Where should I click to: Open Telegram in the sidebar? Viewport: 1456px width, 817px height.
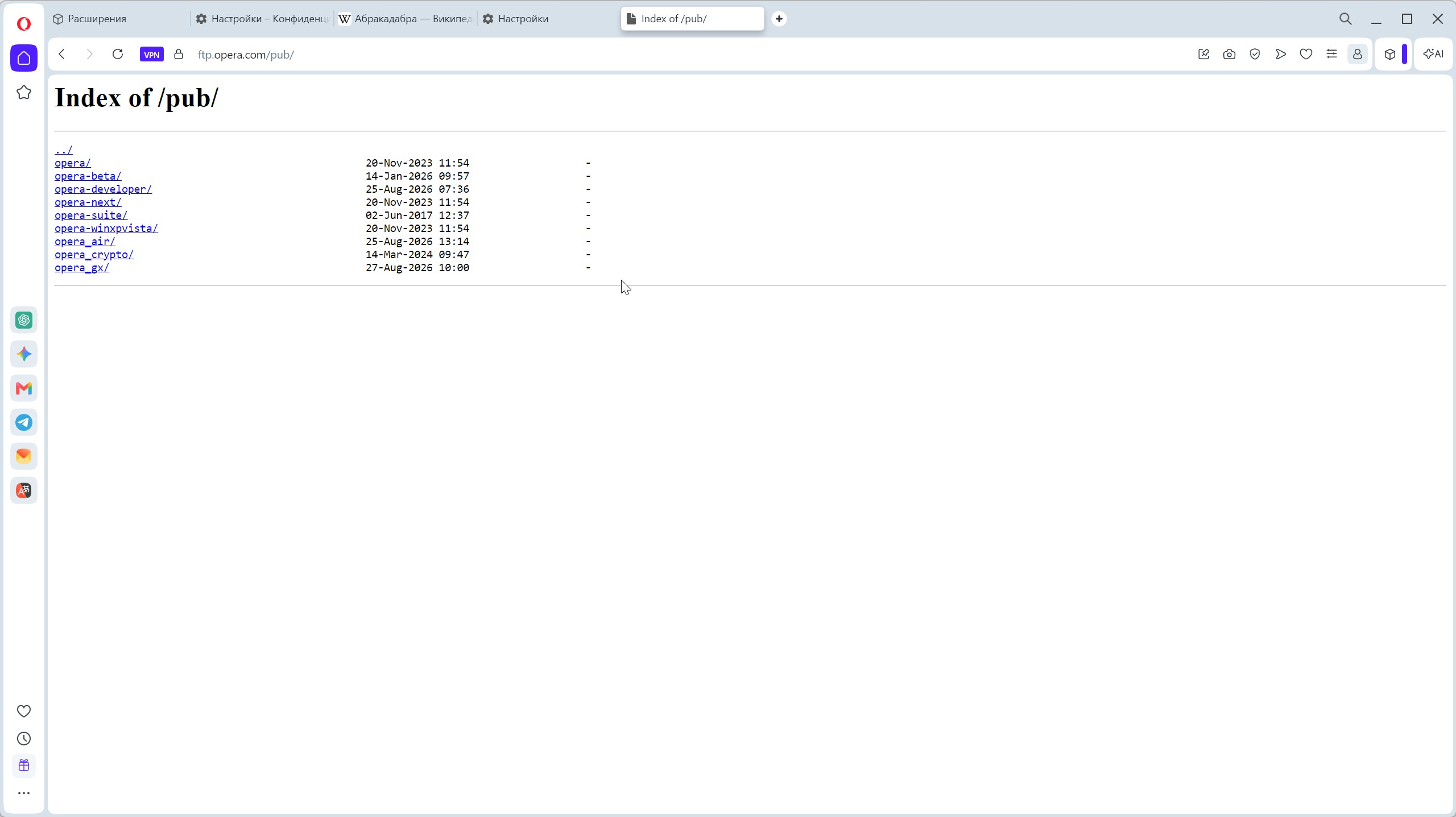(x=24, y=422)
